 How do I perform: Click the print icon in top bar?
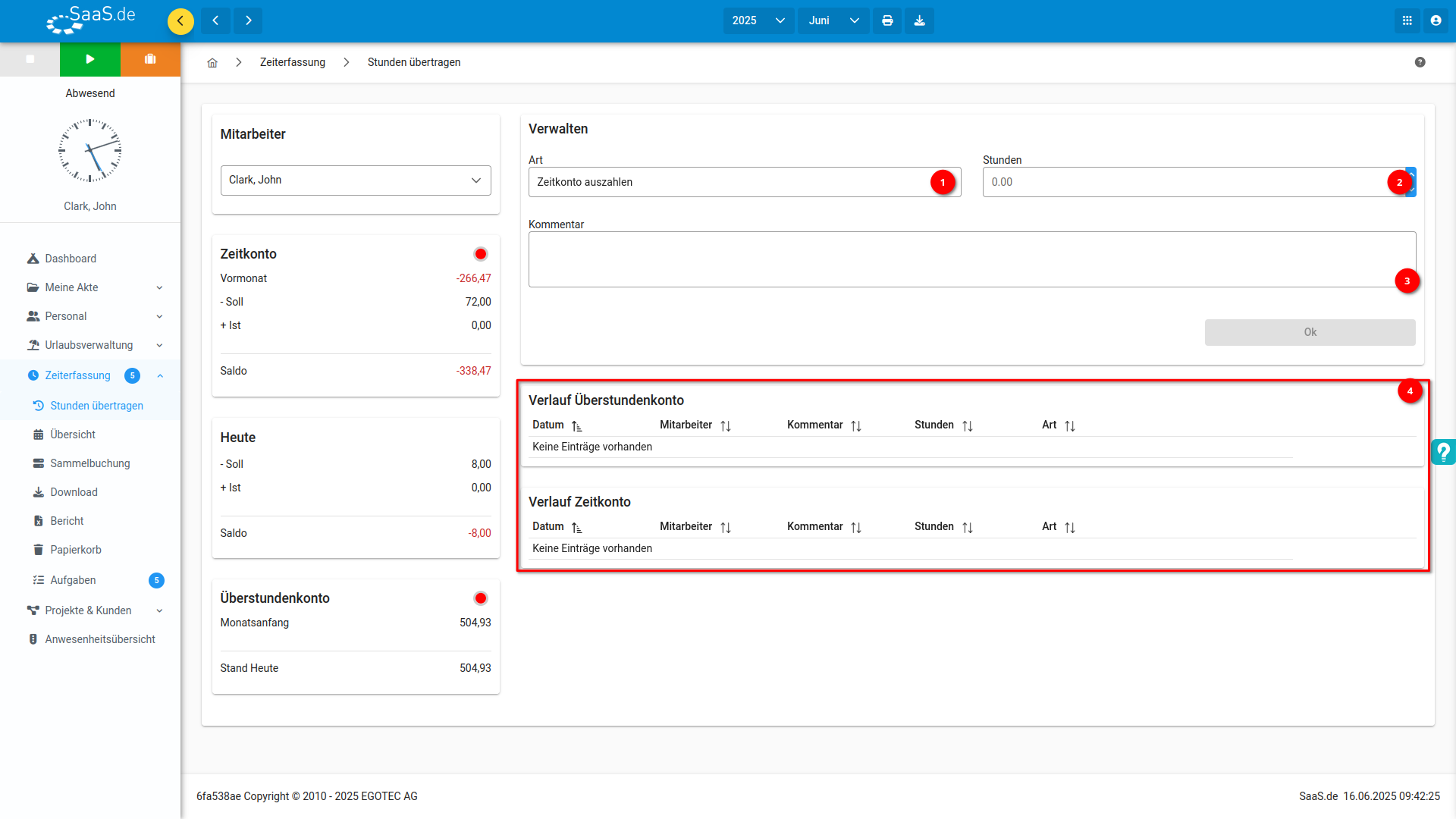coord(887,20)
